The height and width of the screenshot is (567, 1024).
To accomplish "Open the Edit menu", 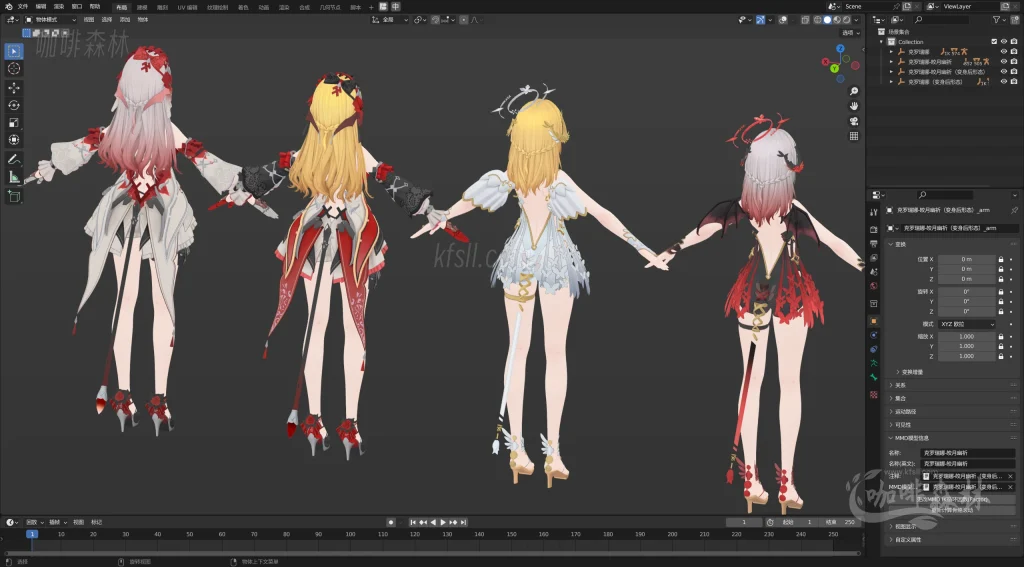I will 40,7.
